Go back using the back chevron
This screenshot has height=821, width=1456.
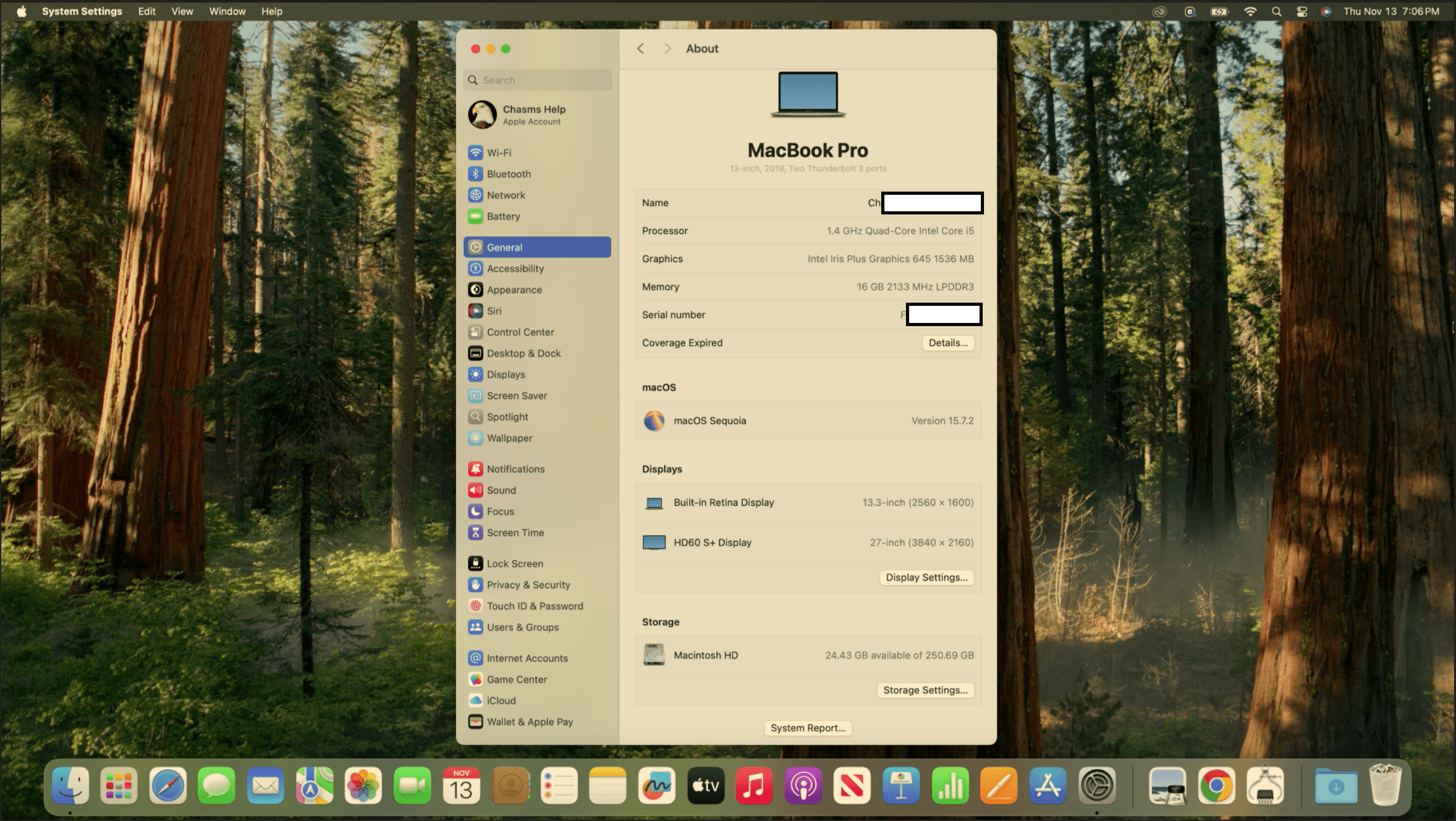(641, 49)
